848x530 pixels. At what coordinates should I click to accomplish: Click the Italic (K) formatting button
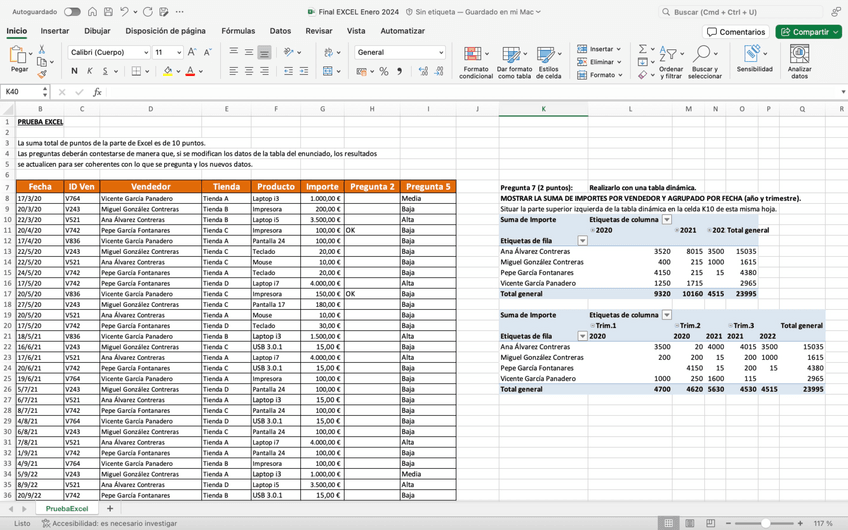pyautogui.click(x=89, y=71)
